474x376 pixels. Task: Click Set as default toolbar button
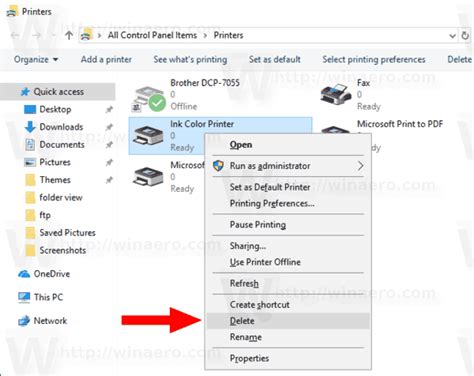[x=275, y=60]
